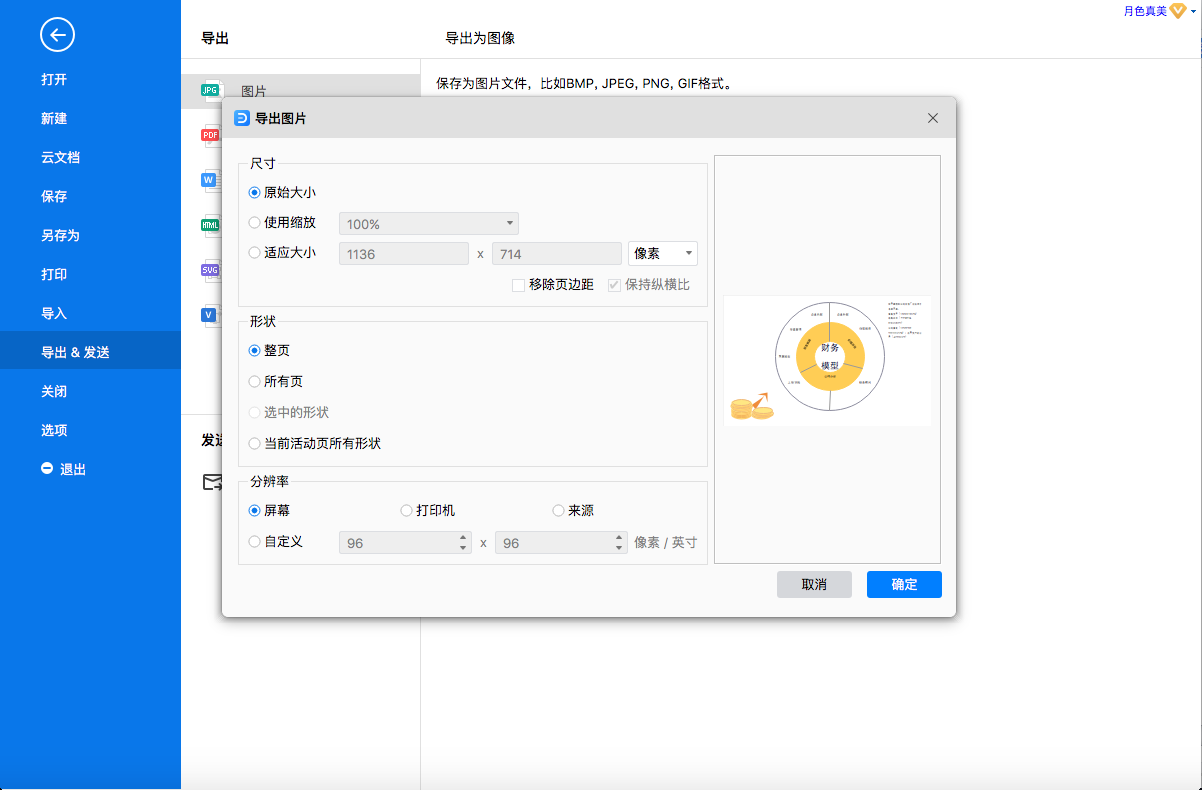Open the 100% zoom scale dropdown
The width and height of the screenshot is (1202, 790).
(x=429, y=224)
